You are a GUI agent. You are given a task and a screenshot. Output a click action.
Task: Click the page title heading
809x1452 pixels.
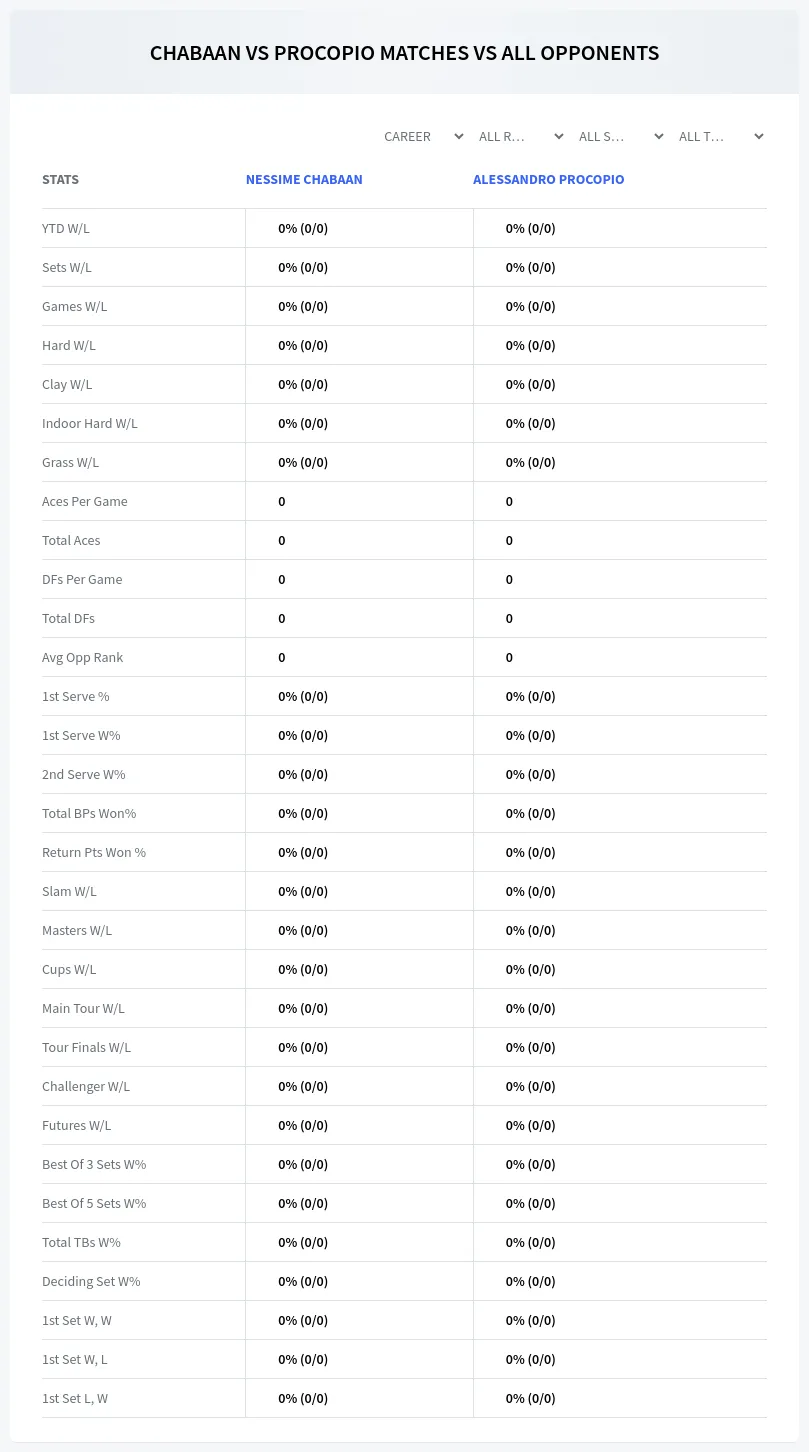coord(404,53)
